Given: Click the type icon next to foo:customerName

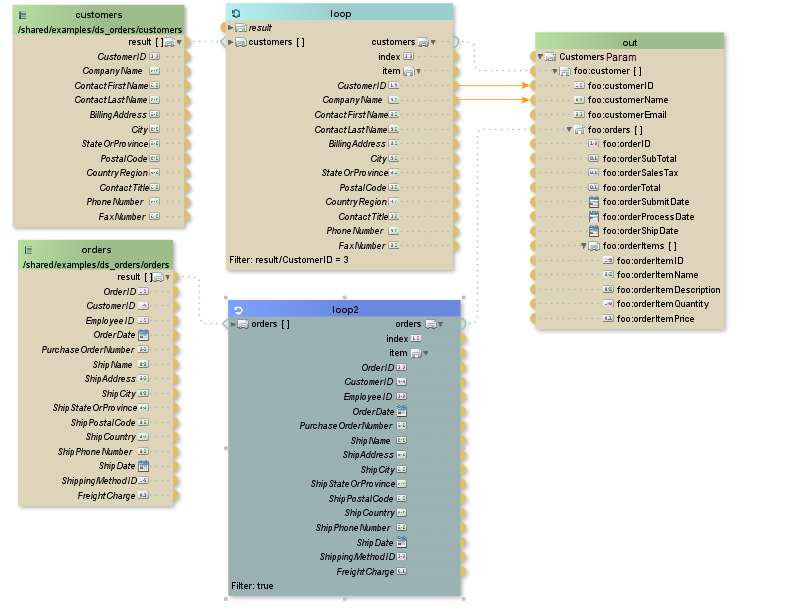Looking at the screenshot, I should tap(579, 100).
